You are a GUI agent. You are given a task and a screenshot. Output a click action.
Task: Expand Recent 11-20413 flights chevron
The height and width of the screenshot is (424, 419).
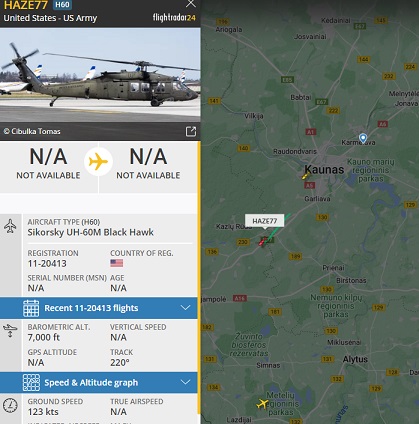pyautogui.click(x=186, y=308)
